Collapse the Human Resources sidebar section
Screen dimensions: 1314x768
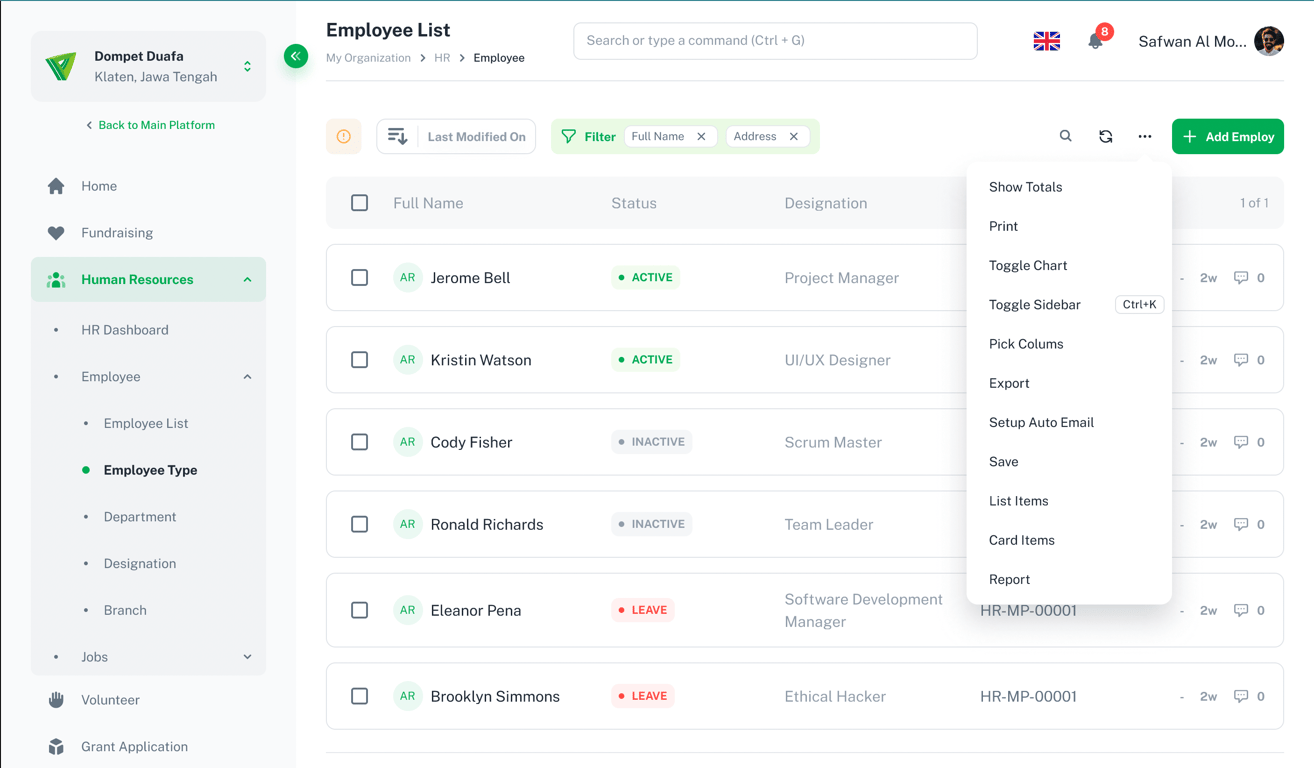247,280
